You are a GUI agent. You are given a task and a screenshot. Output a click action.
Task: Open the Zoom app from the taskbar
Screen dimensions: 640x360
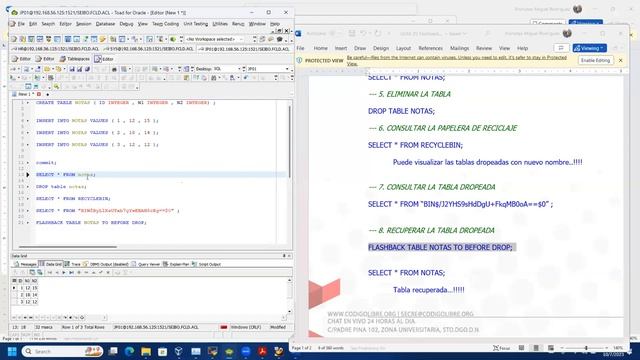245,351
